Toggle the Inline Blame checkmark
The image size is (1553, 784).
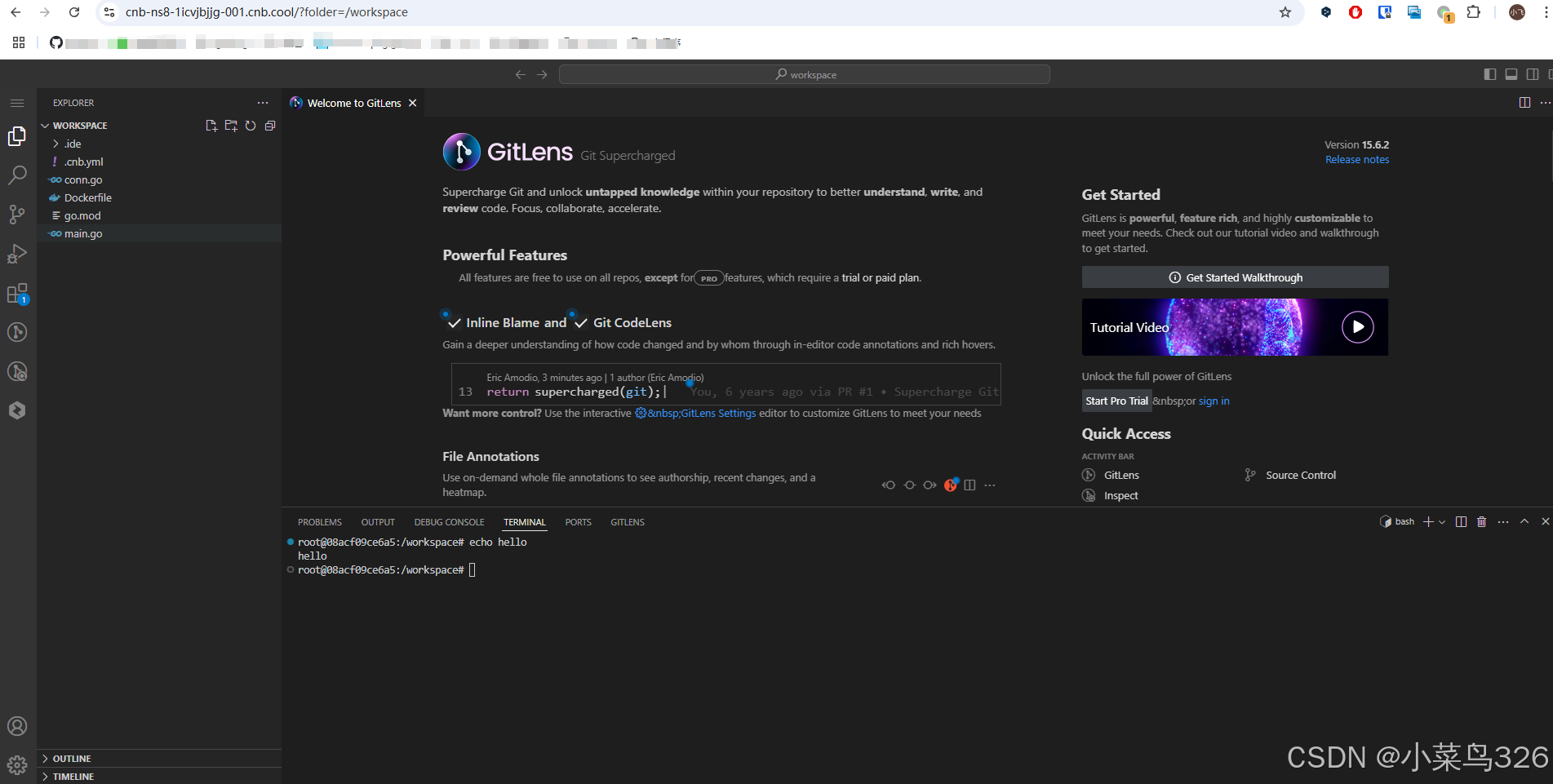point(455,323)
